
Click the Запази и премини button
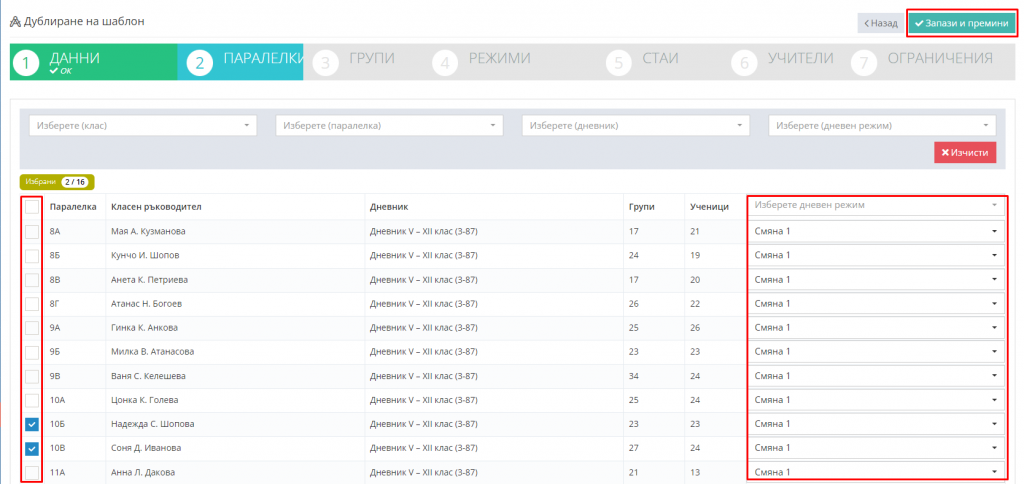(x=962, y=23)
